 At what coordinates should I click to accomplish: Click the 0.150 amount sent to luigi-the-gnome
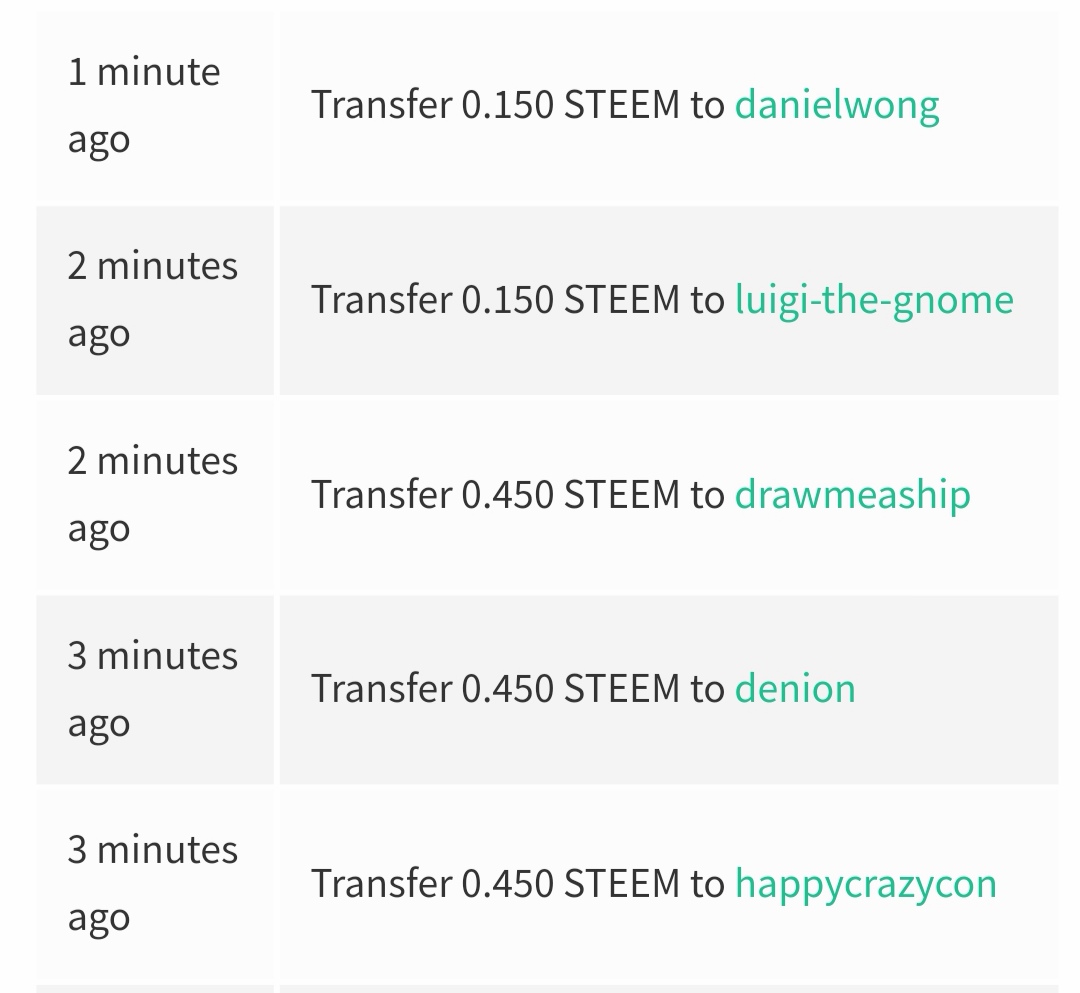507,300
